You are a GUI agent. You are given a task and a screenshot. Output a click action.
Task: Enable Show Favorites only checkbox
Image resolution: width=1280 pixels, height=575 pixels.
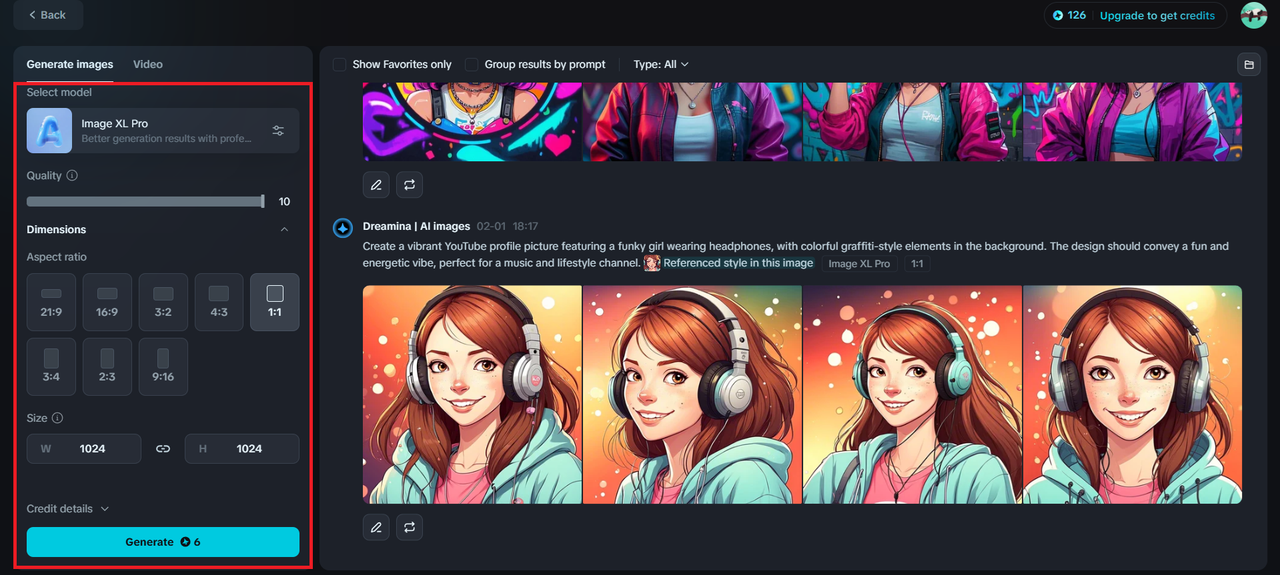pyautogui.click(x=340, y=64)
